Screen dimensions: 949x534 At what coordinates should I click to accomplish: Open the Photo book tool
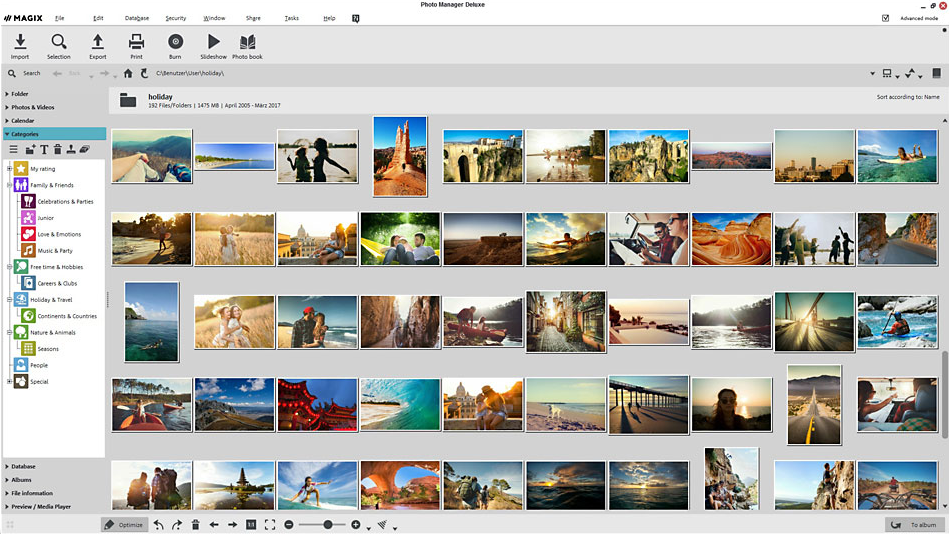click(247, 41)
